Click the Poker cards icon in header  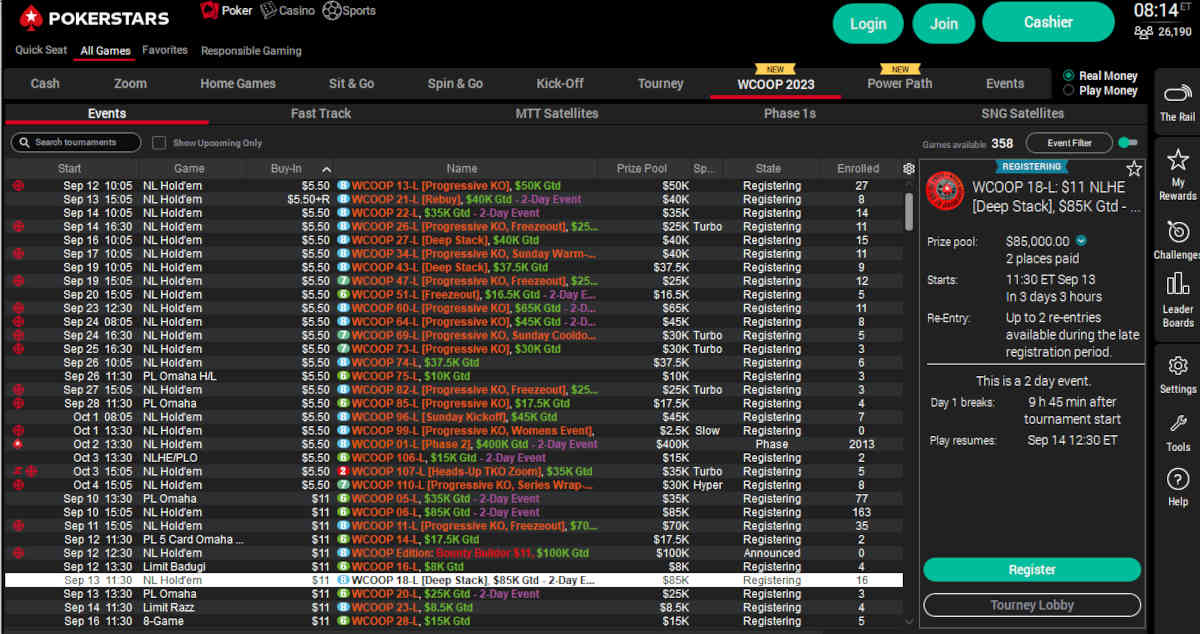(x=209, y=11)
